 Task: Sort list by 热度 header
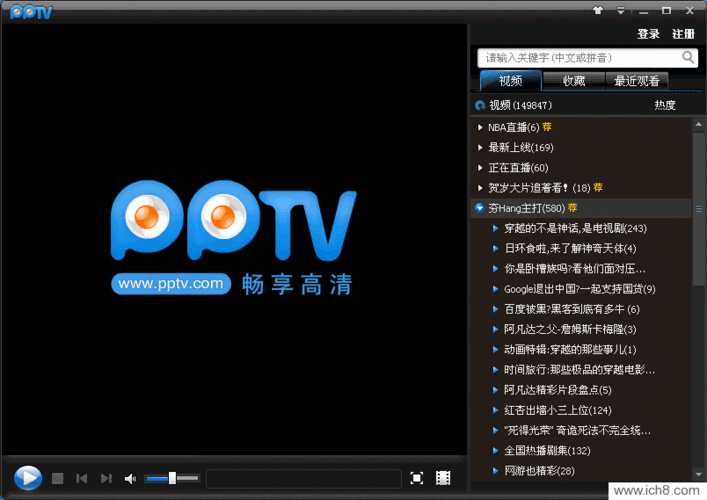pyautogui.click(x=665, y=106)
